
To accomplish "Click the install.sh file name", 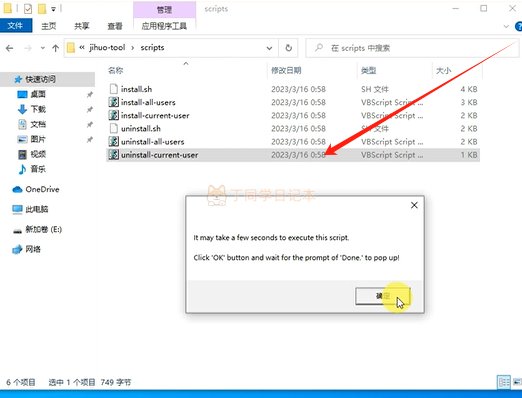I will click(x=136, y=89).
